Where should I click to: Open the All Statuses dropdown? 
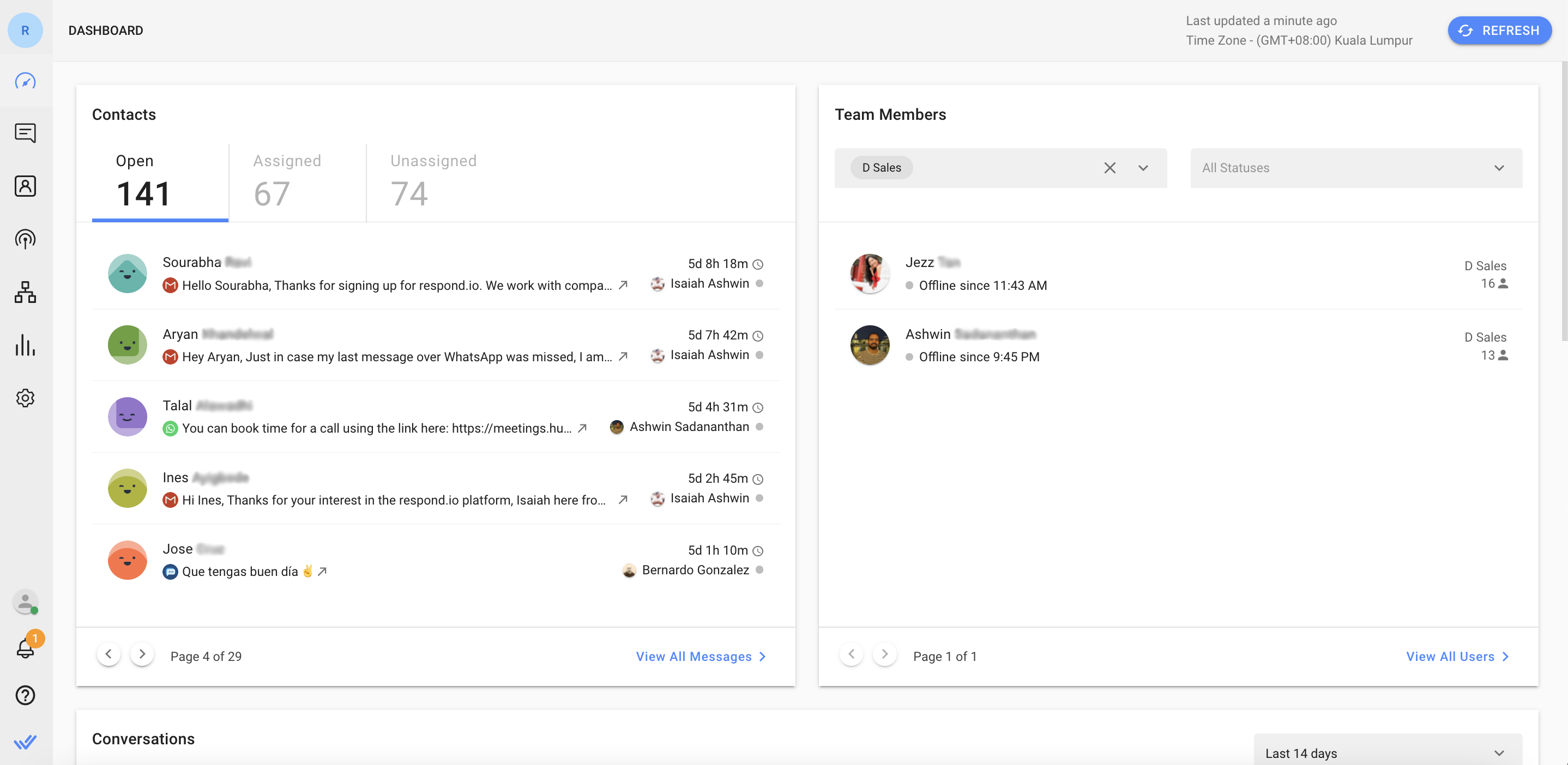pos(1355,168)
